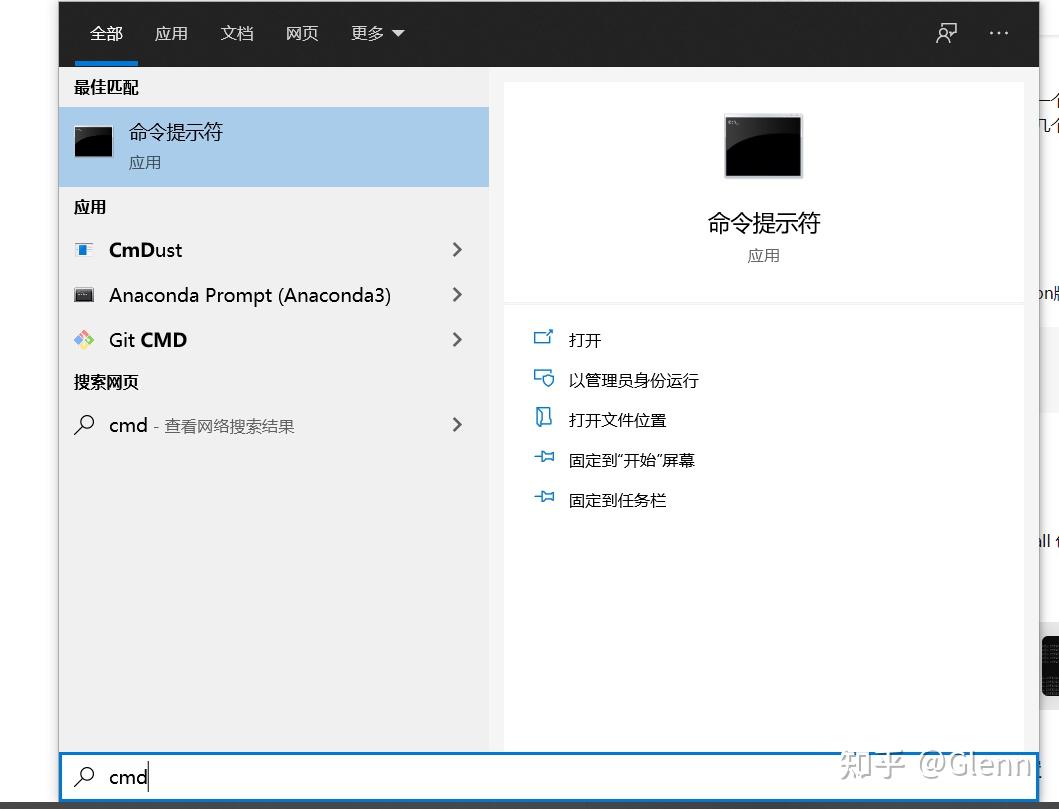Expand the CmDust result chevron
The width and height of the screenshot is (1059, 809).
(x=457, y=250)
